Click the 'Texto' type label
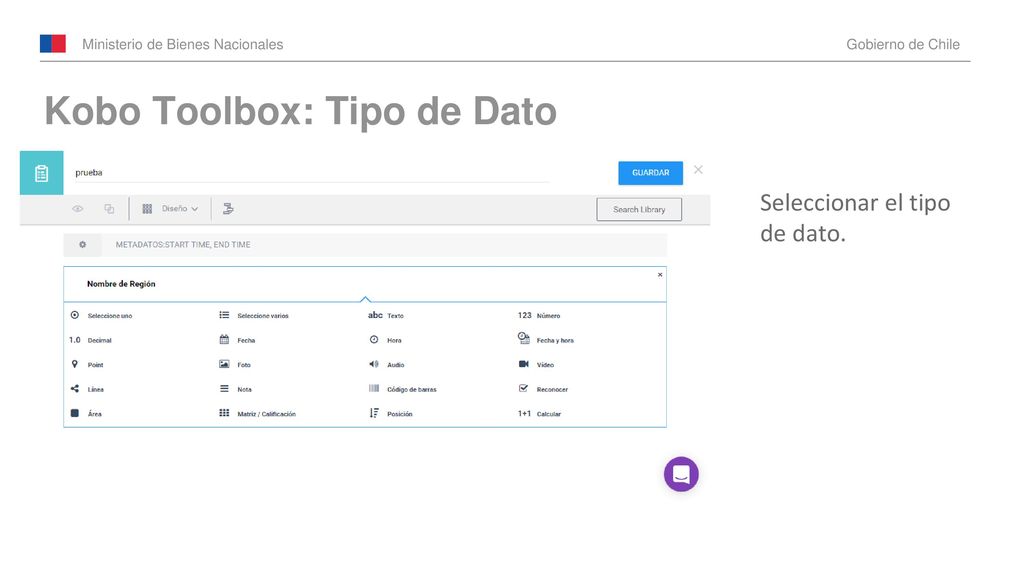The height and width of the screenshot is (576, 1024). [396, 316]
